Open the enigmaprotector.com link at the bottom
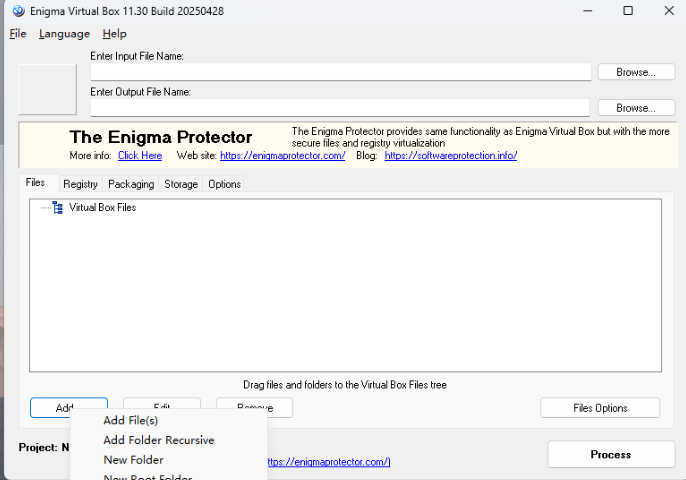Viewport: 686px width, 480px height. click(x=329, y=462)
